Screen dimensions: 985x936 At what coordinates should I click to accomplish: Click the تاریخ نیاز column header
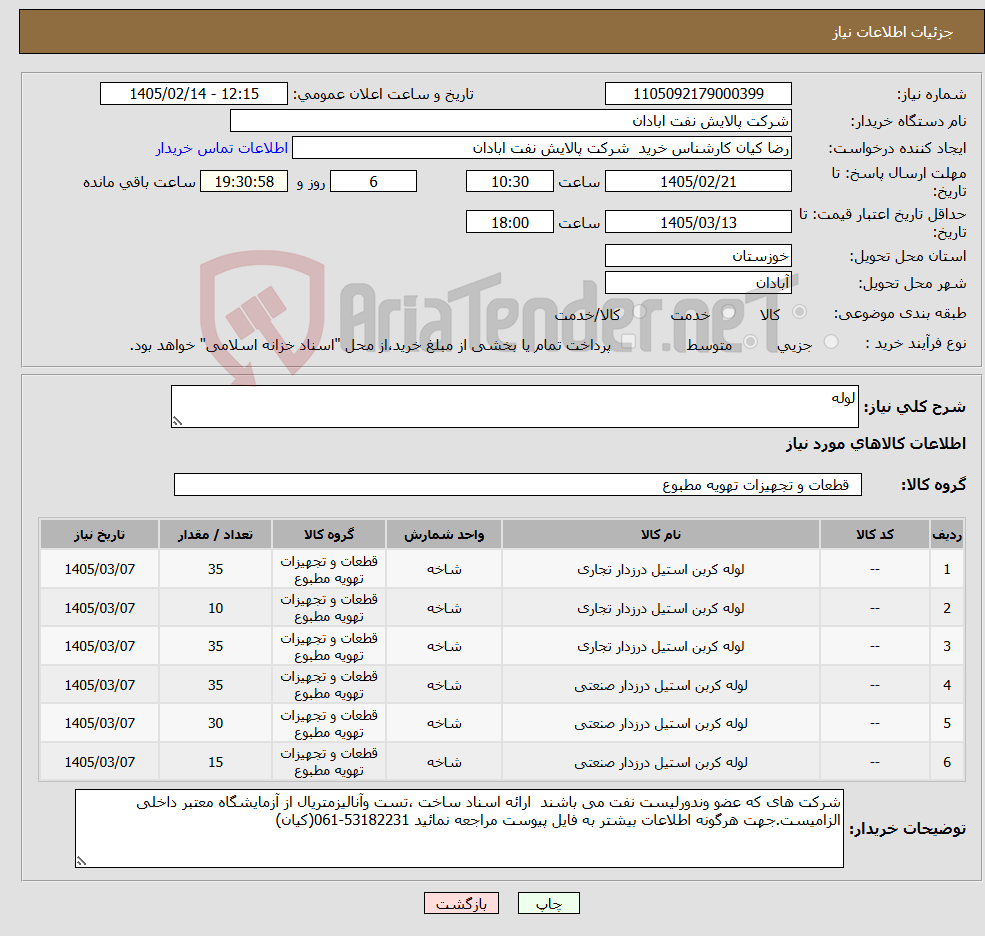tap(99, 535)
